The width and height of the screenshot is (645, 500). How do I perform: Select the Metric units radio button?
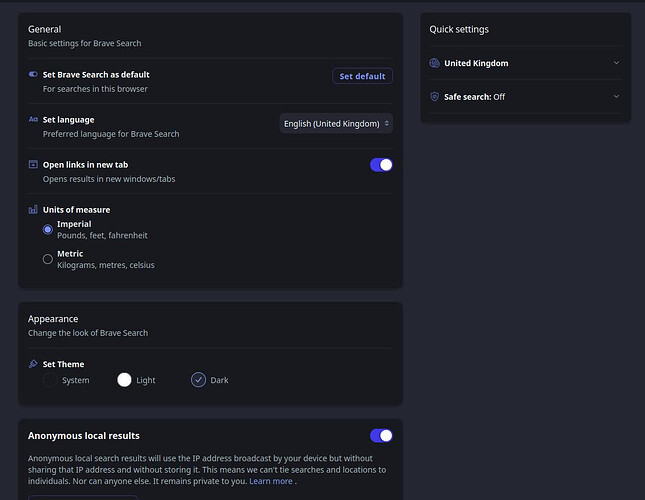pyautogui.click(x=48, y=259)
